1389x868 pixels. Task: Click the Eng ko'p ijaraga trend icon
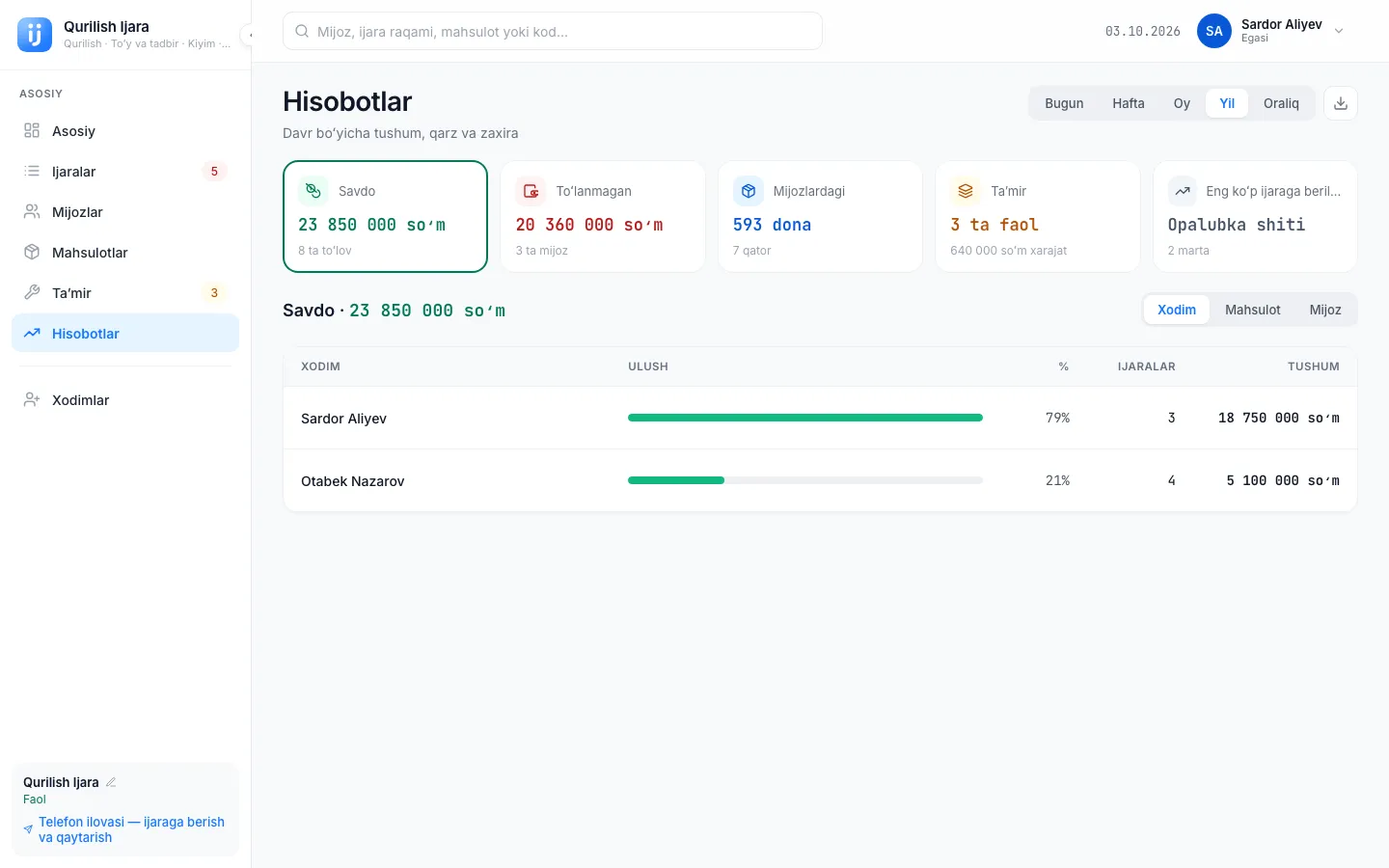pos(1183,191)
